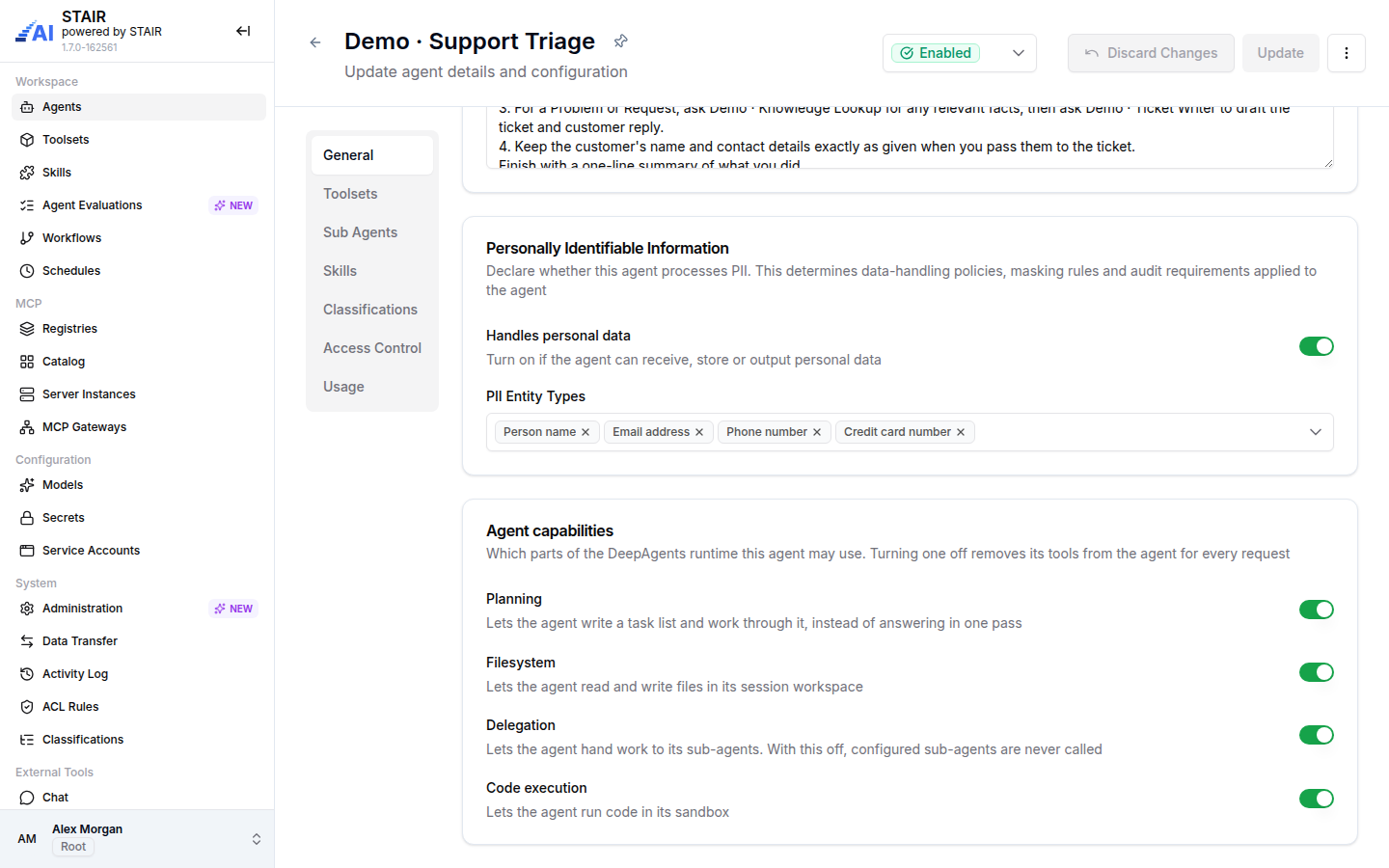1389x868 pixels.
Task: Toggle Handles personal data switch
Action: click(1317, 346)
